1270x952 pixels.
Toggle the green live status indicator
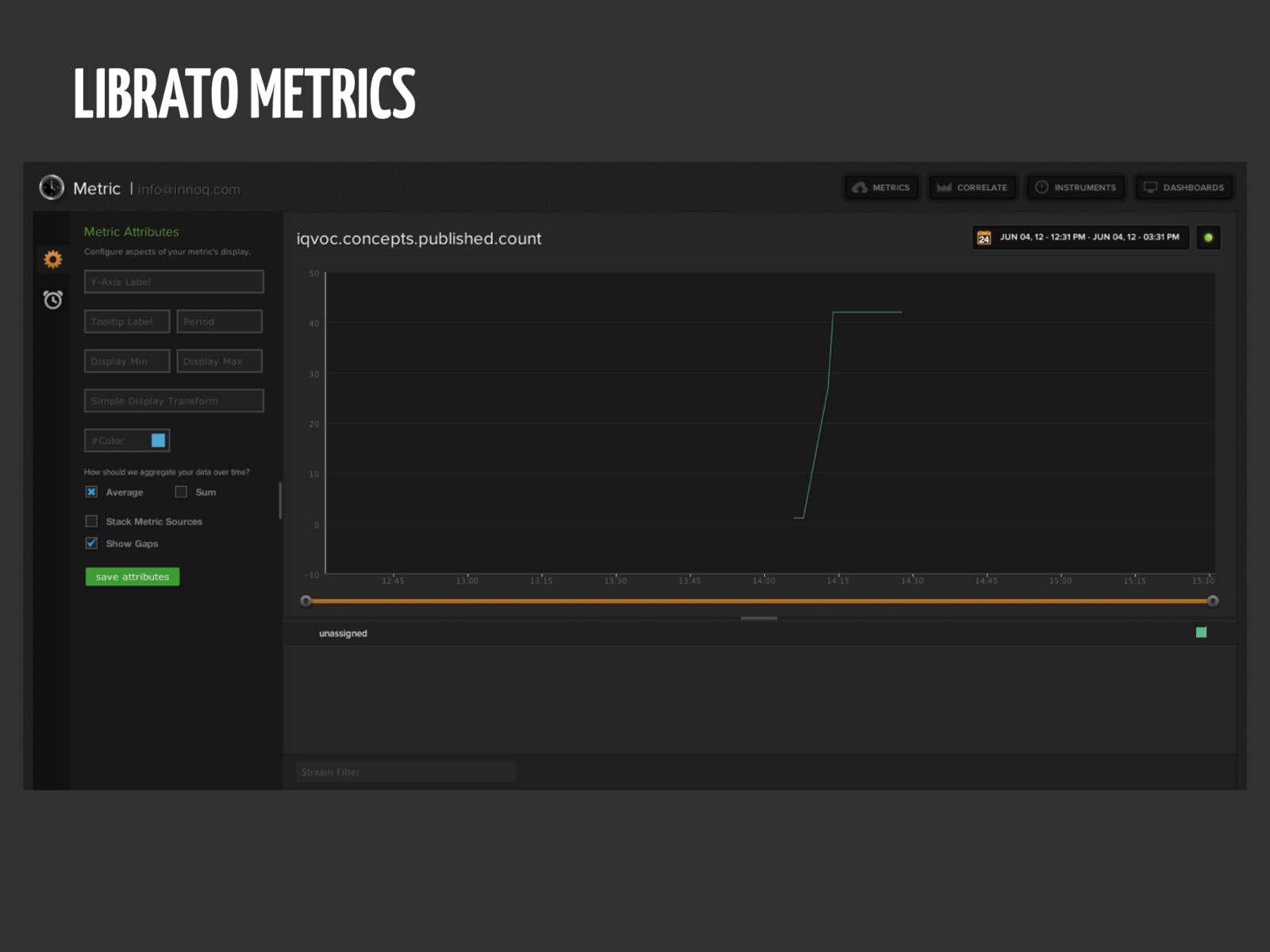point(1208,237)
